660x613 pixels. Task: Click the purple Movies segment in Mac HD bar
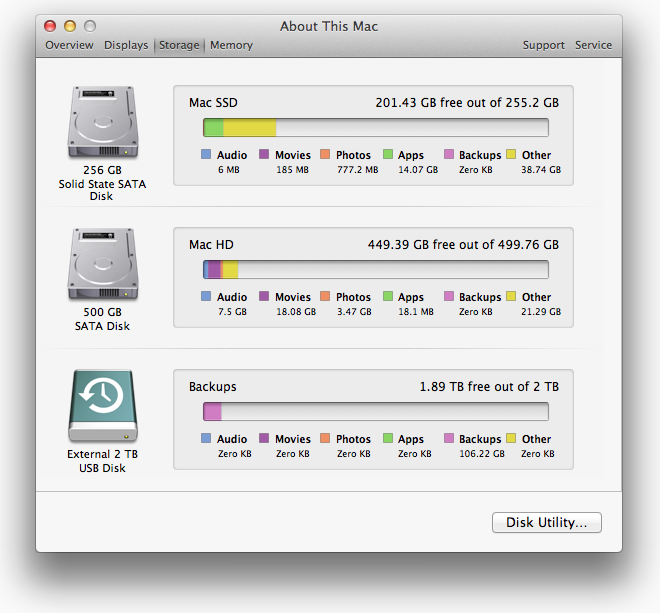click(x=214, y=269)
